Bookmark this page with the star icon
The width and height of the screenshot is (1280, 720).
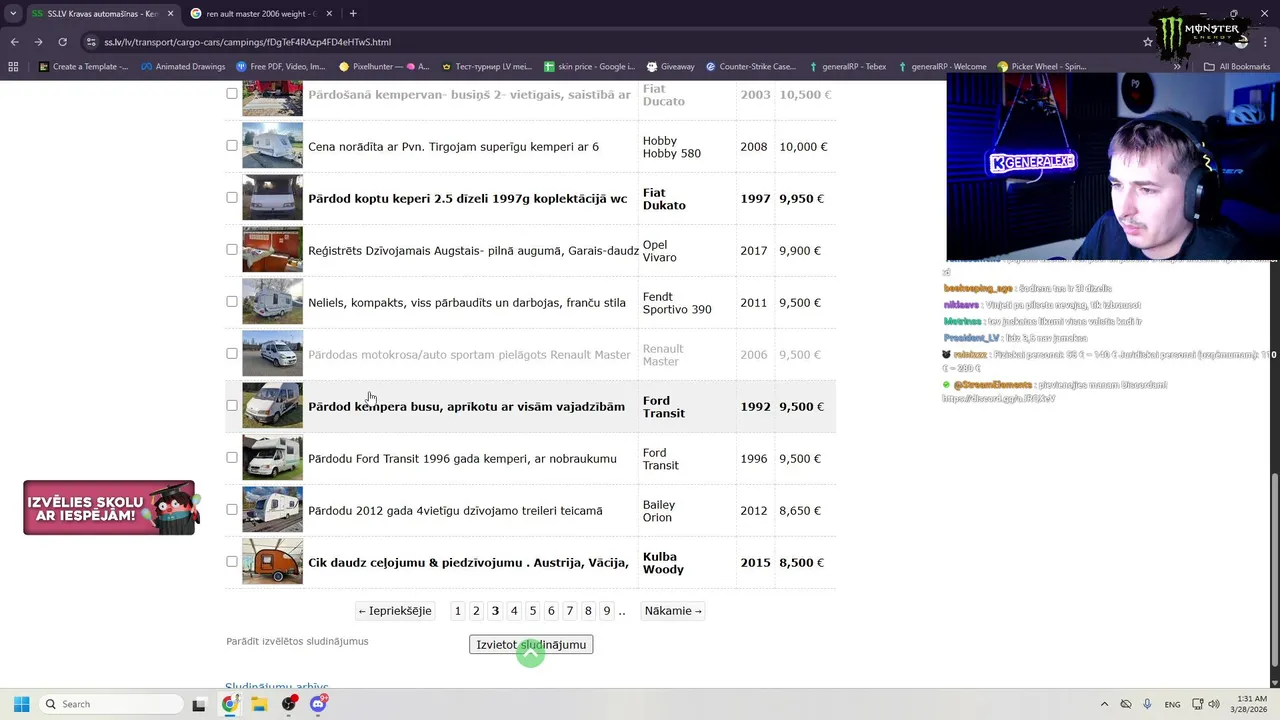point(1148,42)
